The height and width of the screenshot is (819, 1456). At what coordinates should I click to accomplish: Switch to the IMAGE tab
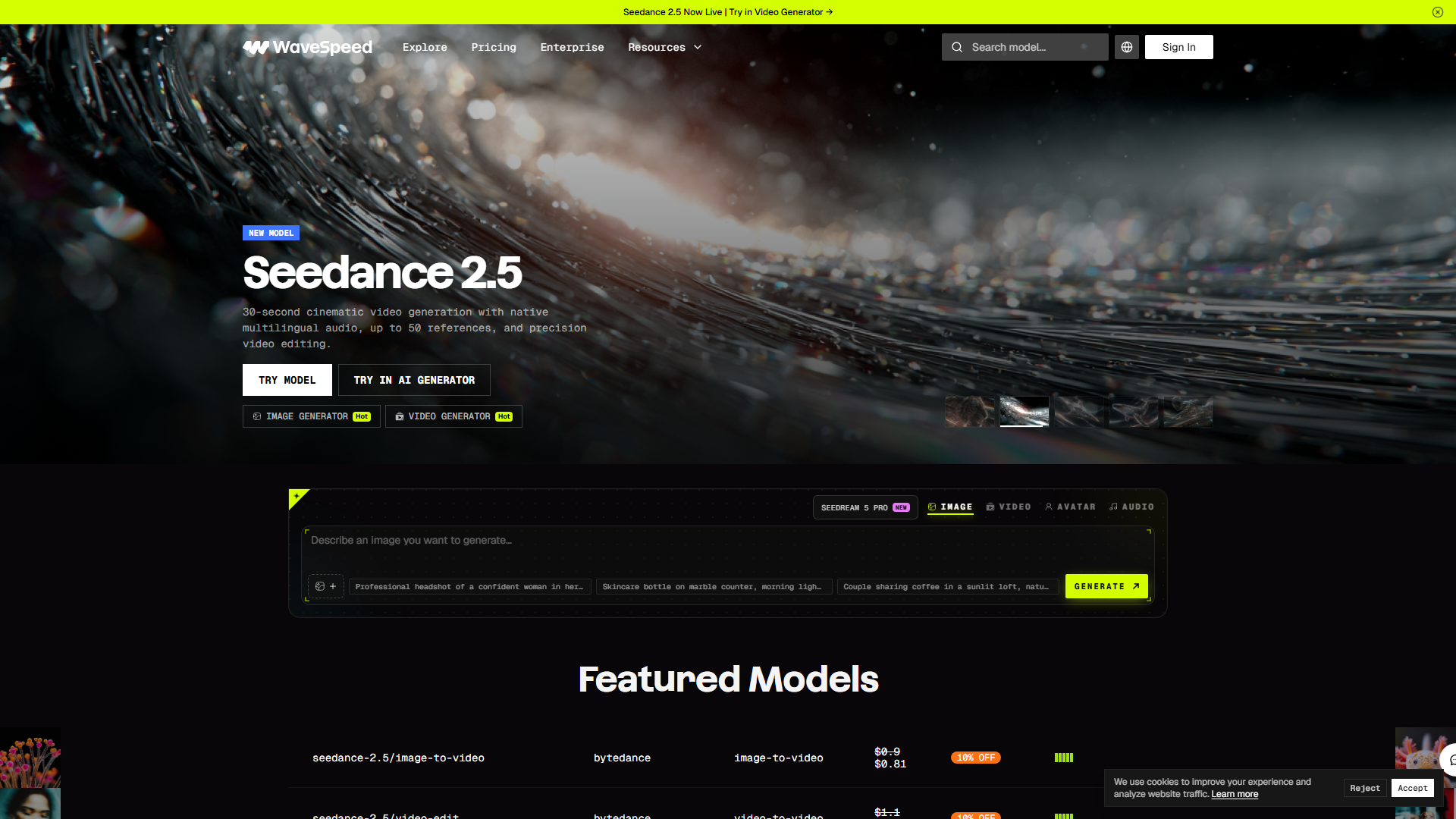(950, 507)
